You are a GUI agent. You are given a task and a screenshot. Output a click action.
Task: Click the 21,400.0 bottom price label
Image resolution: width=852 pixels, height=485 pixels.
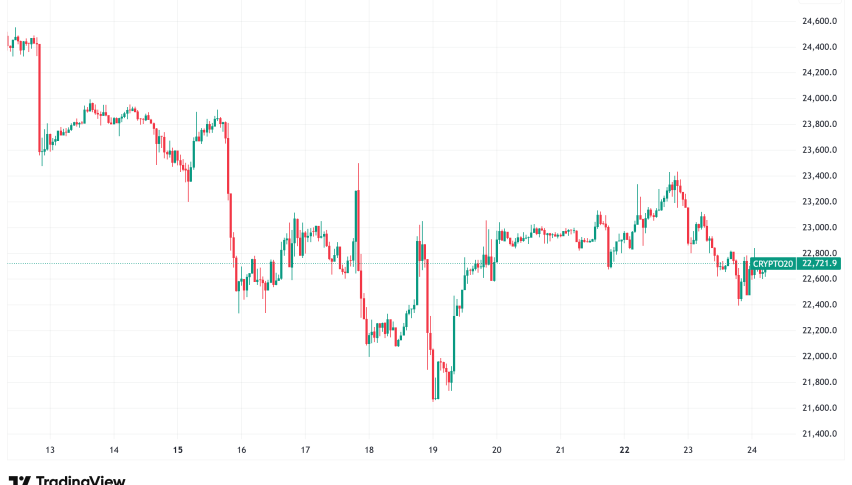point(818,434)
